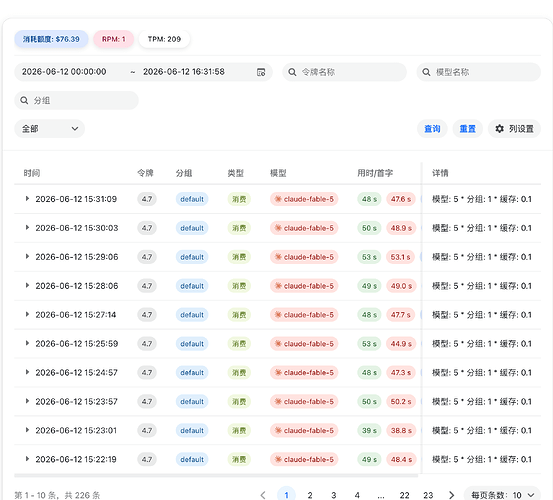Click the TPM: 209 badge
553x500 pixels.
click(164, 39)
